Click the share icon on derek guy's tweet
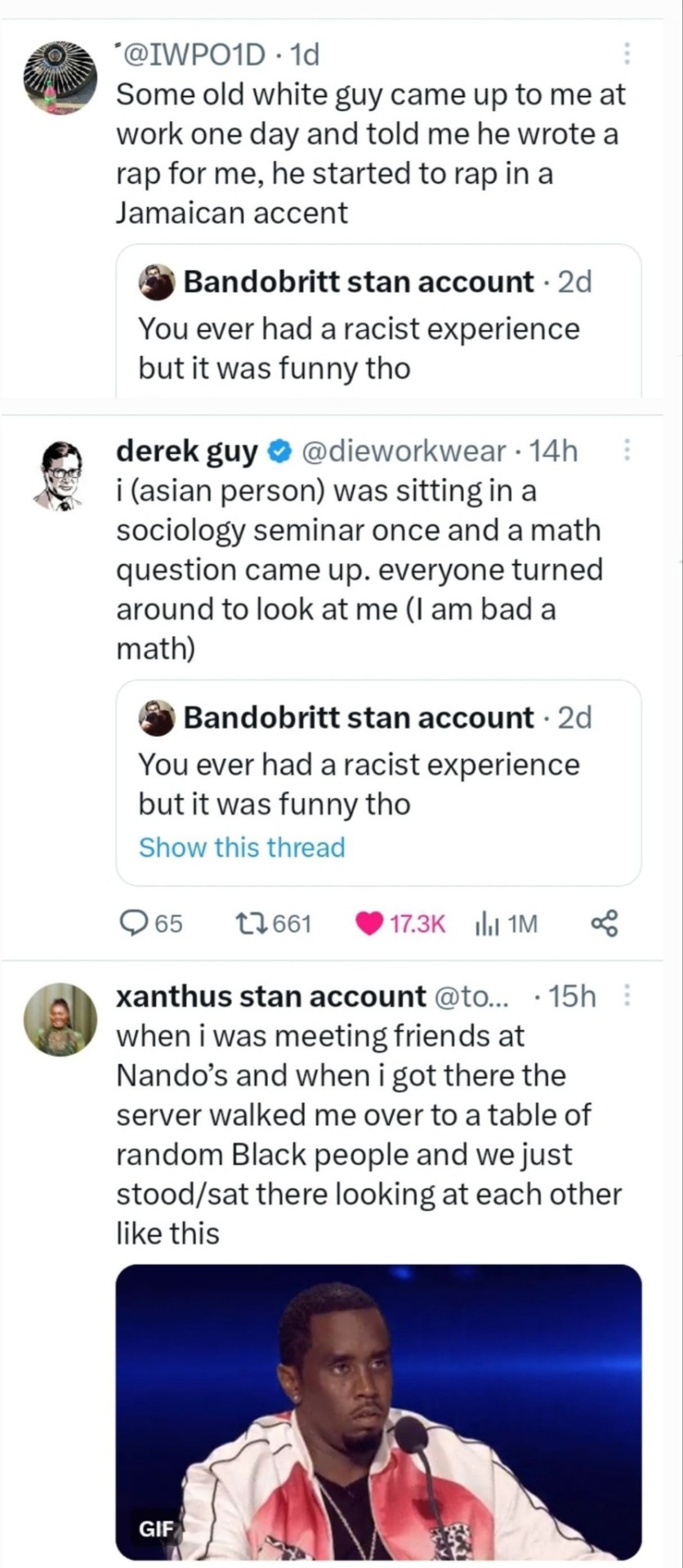This screenshot has height=1568, width=683. (x=605, y=924)
